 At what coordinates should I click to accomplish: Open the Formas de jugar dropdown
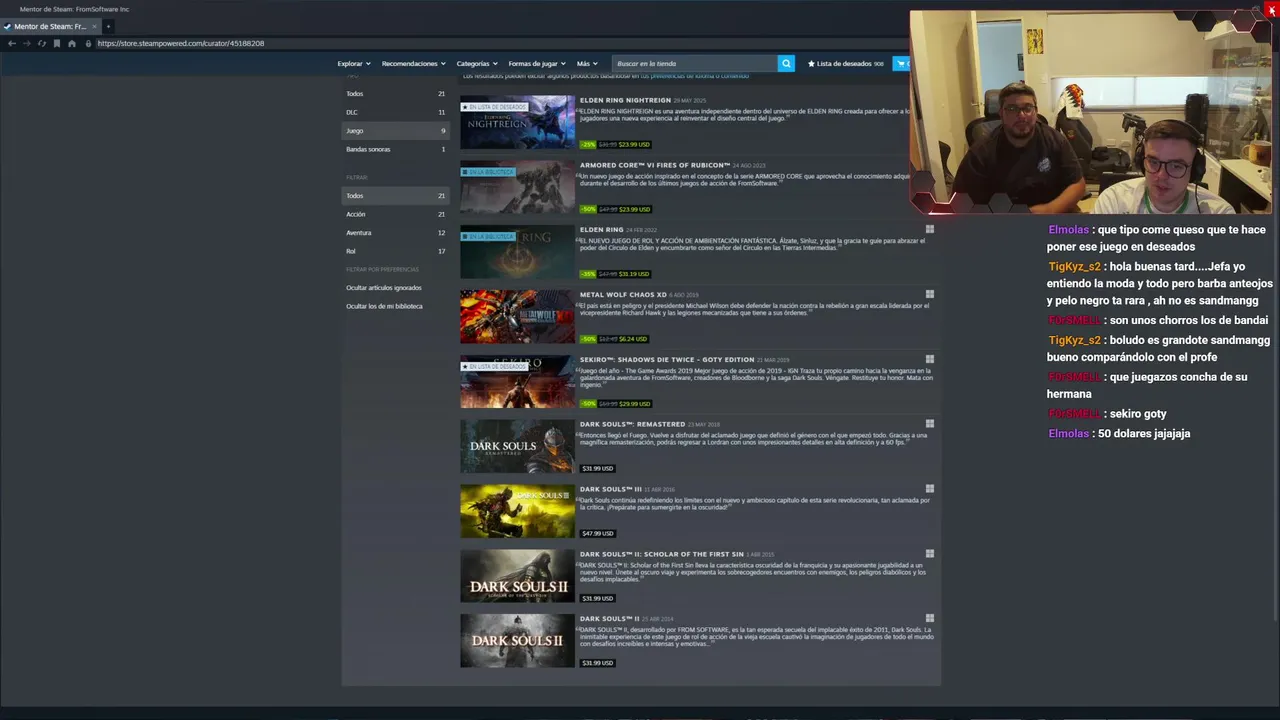537,63
